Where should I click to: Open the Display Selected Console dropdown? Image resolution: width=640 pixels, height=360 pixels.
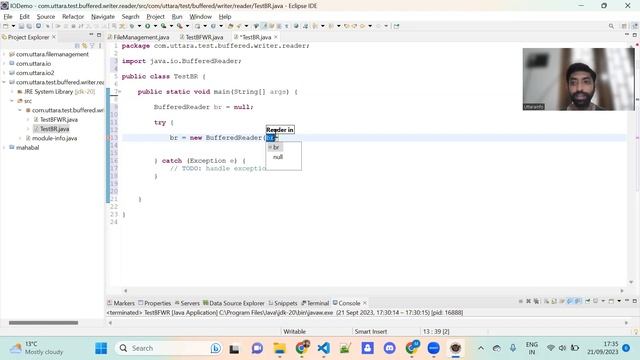pyautogui.click(x=603, y=301)
